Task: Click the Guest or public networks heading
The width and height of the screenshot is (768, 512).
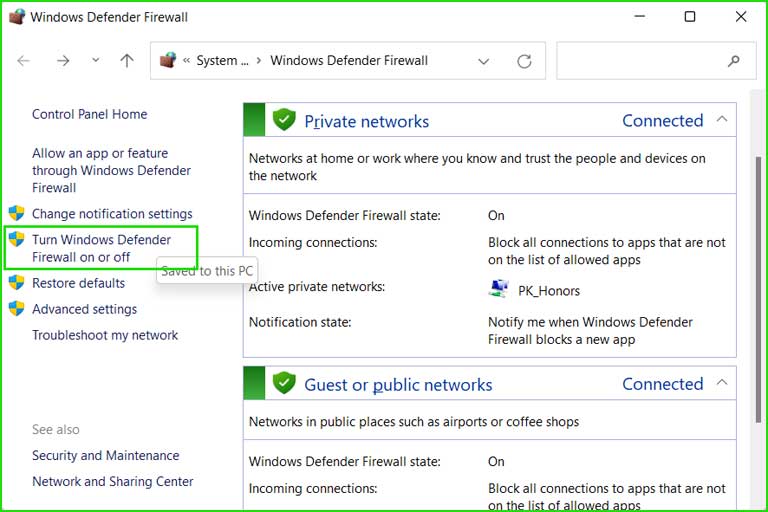Action: coord(398,385)
